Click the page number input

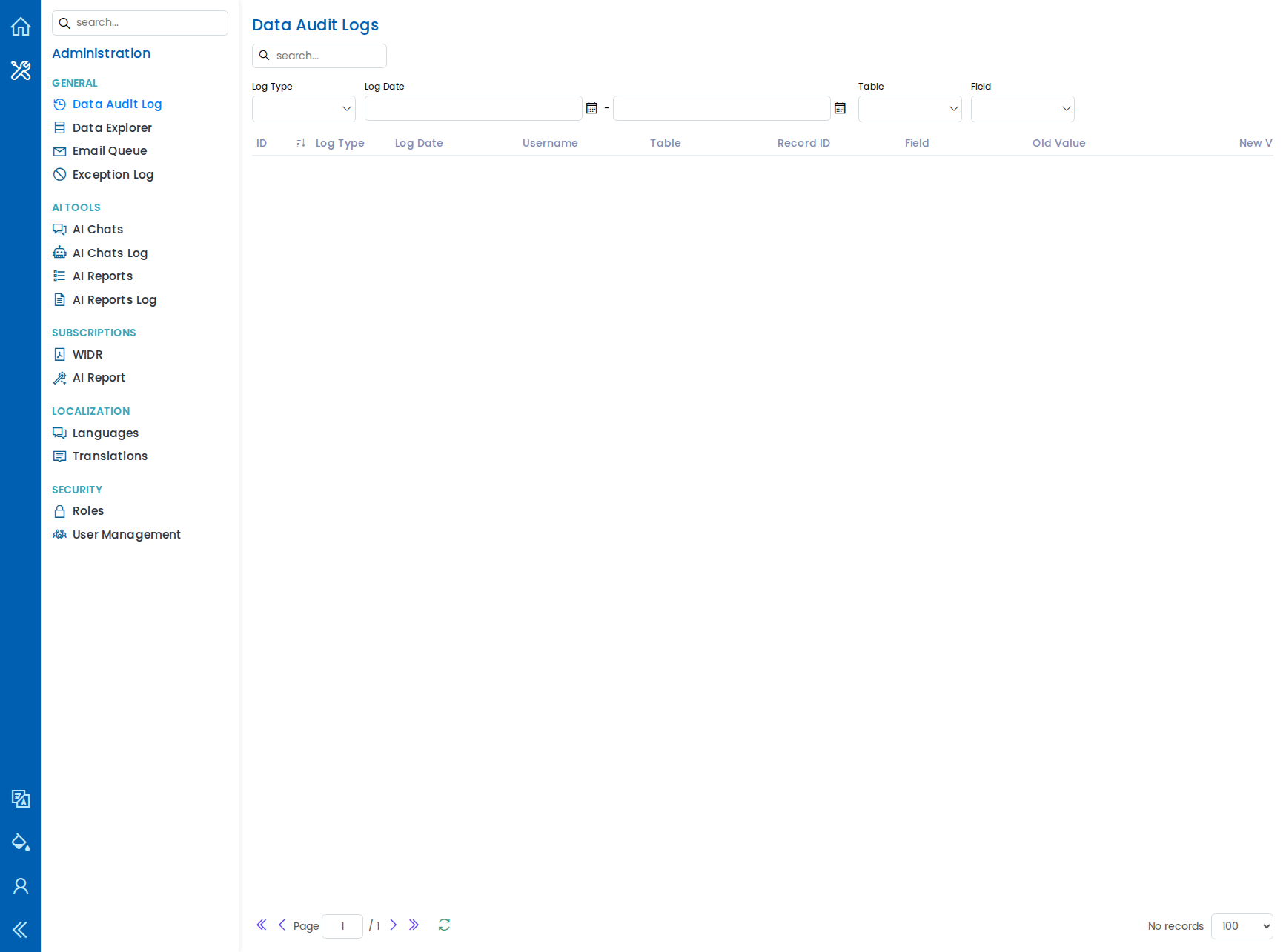point(342,926)
